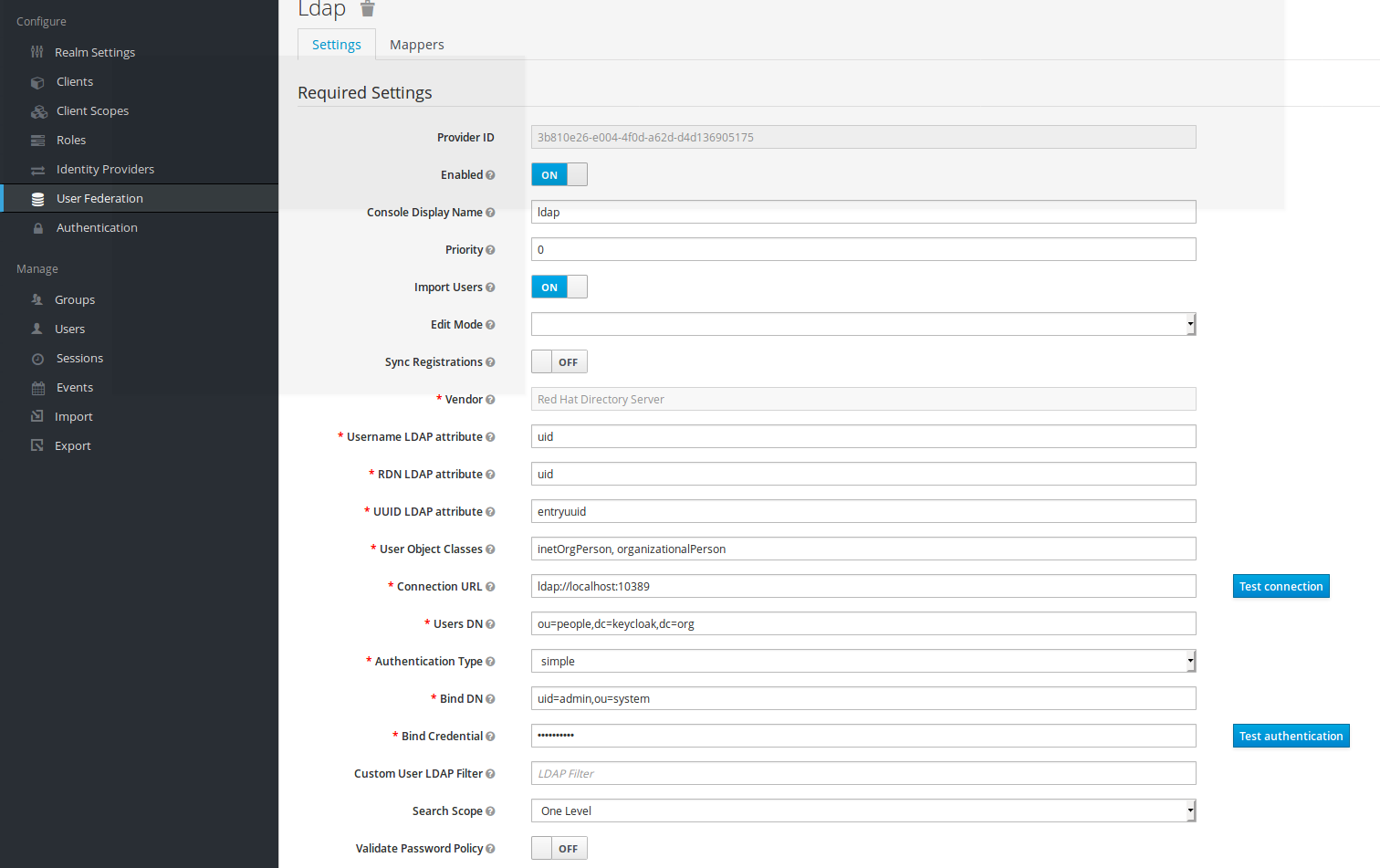Select the Events sidebar item
The width and height of the screenshot is (1380, 868).
(x=73, y=387)
